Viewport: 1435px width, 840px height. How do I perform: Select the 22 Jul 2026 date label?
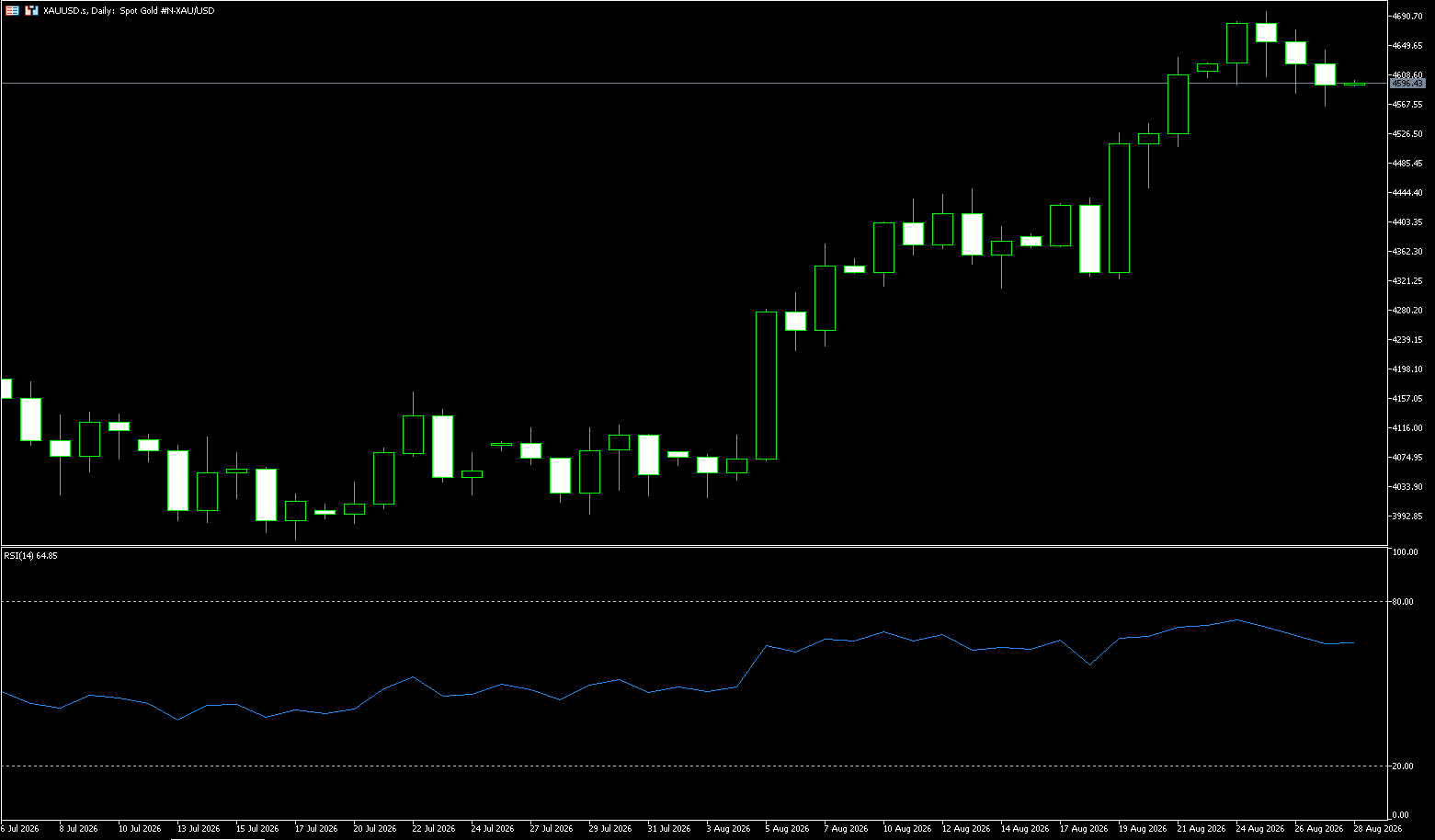434,829
